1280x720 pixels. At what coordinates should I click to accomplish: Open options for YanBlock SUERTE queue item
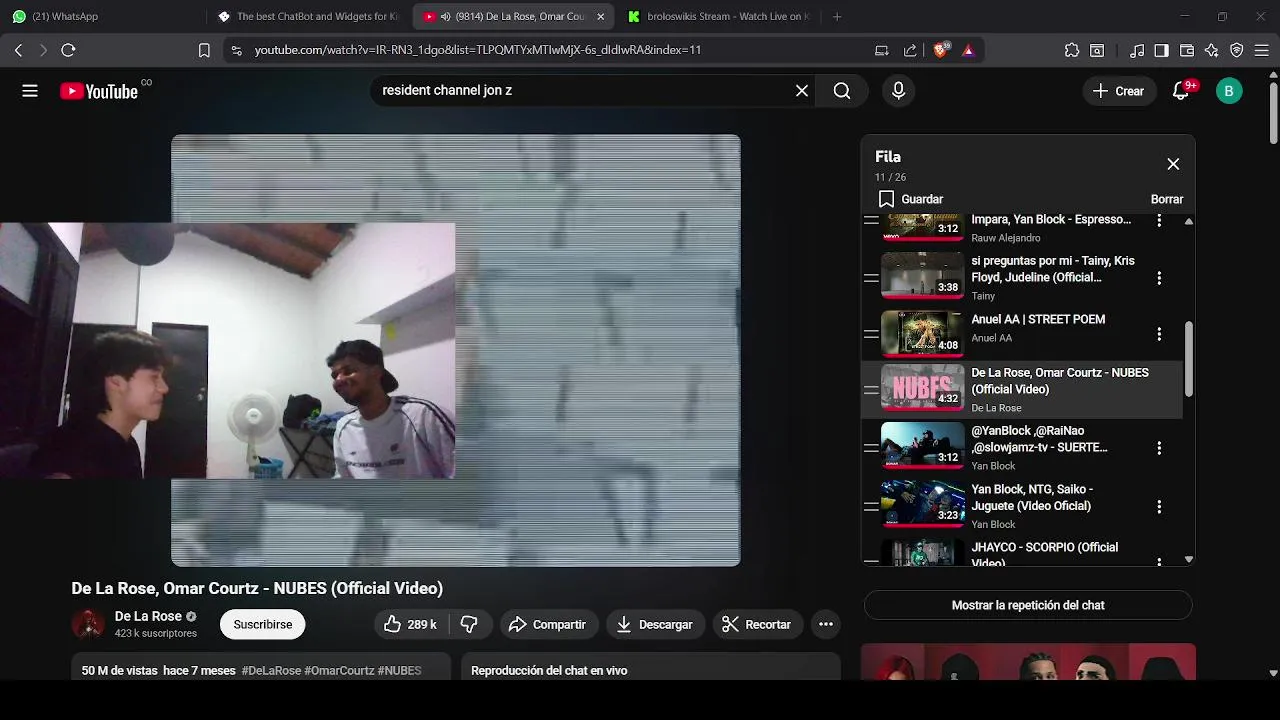pos(1159,448)
